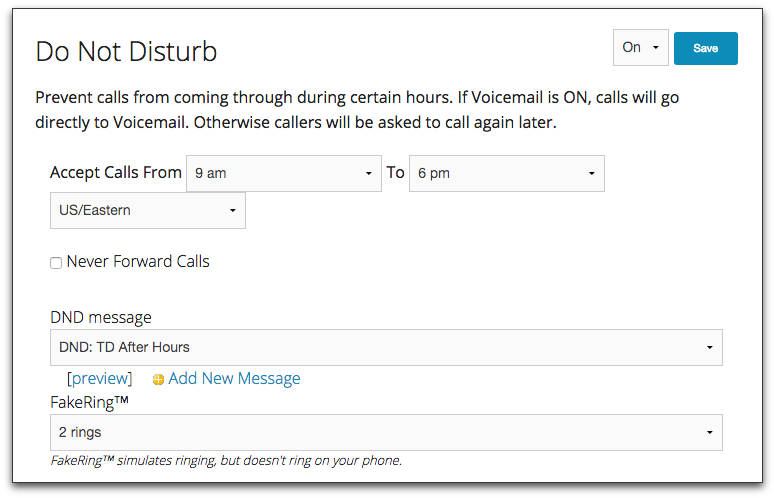Click the Do Not Disturb heading
774x498 pixels.
click(x=126, y=51)
